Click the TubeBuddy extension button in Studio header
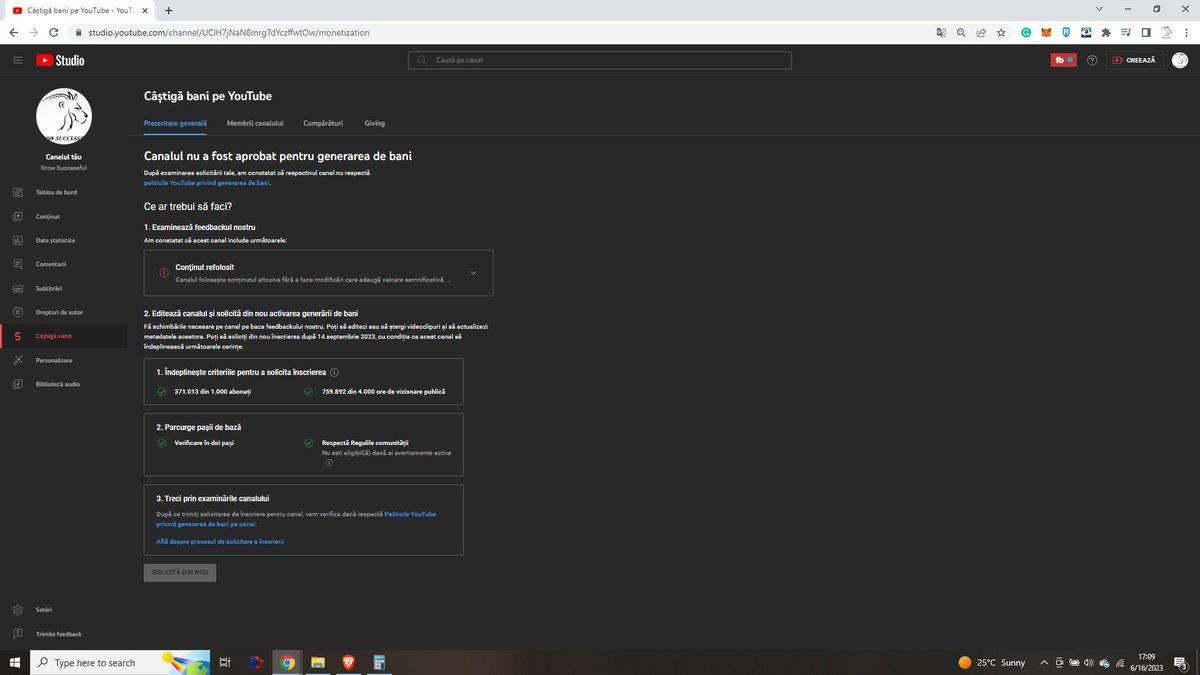 pyautogui.click(x=1062, y=60)
